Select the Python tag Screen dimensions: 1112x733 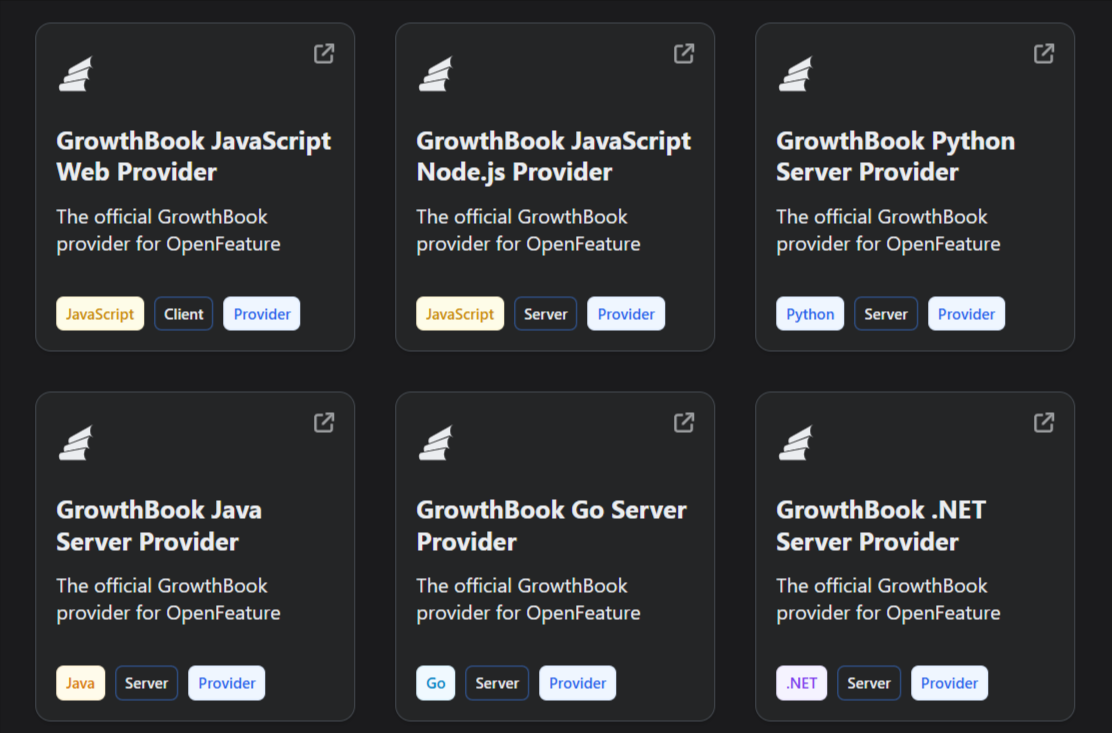[810, 314]
